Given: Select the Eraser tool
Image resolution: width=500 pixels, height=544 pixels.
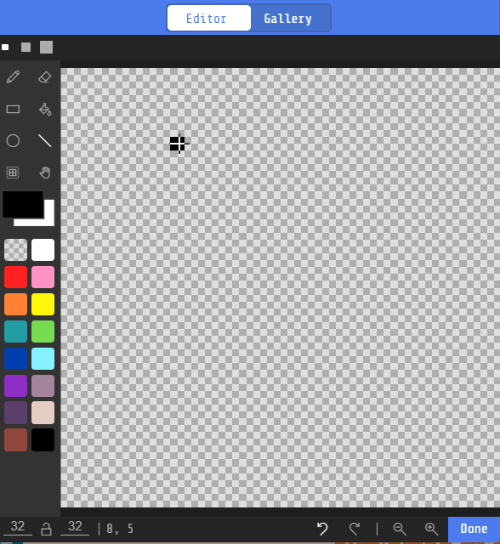Looking at the screenshot, I should pos(45,77).
